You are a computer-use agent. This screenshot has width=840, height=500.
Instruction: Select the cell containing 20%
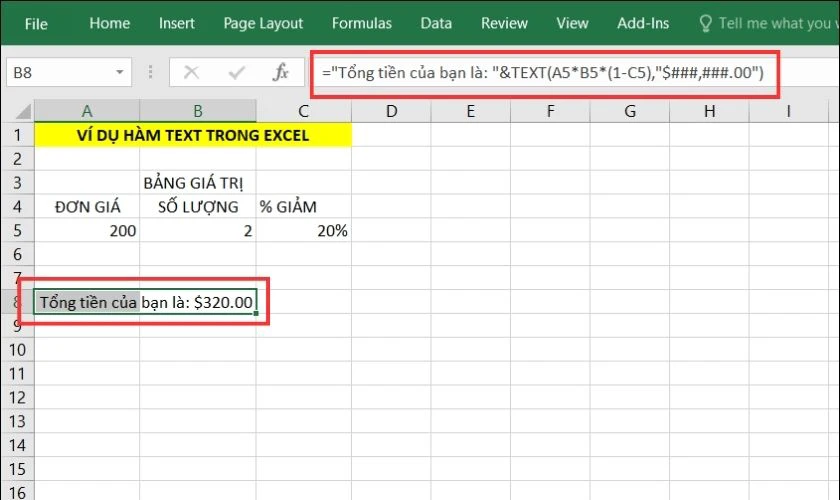click(x=304, y=230)
